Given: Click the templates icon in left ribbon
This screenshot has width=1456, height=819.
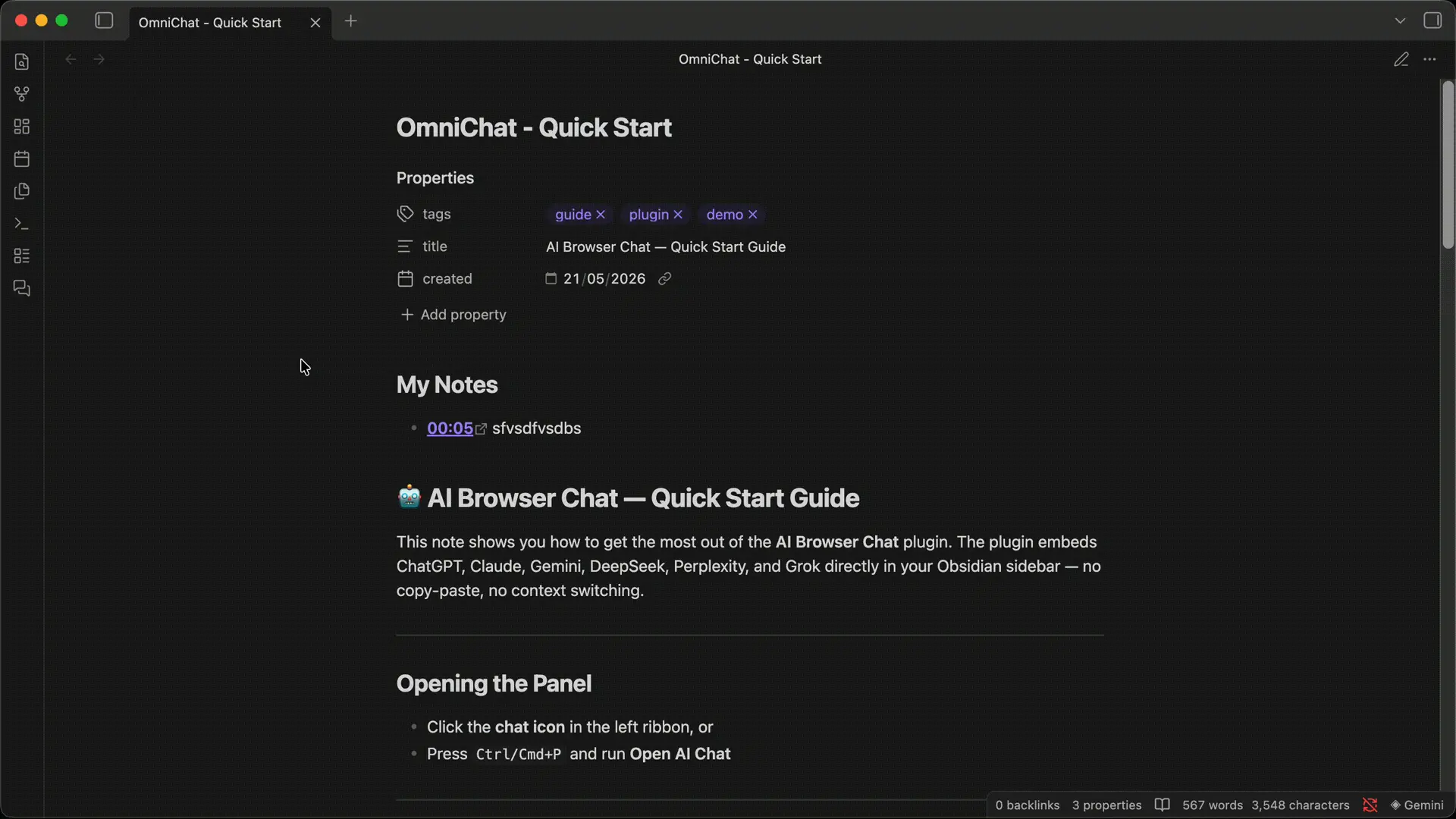Looking at the screenshot, I should click(x=22, y=191).
